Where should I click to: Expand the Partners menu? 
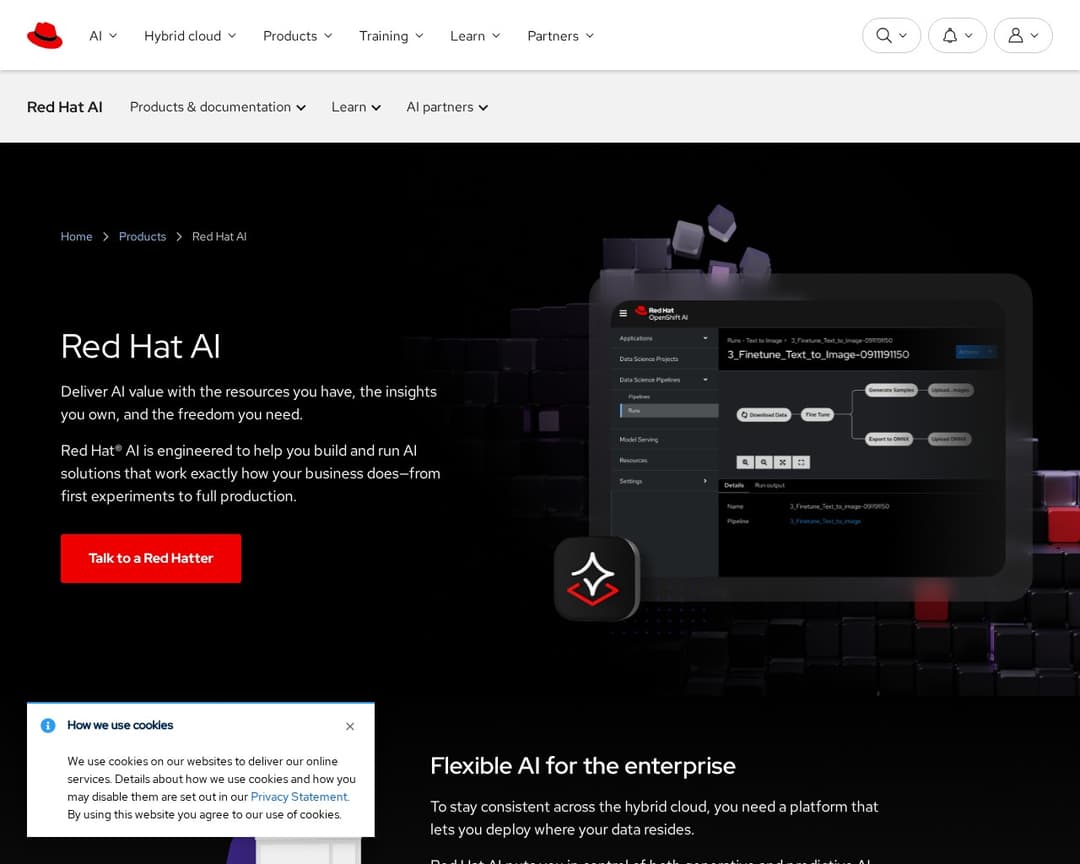[x=561, y=36]
